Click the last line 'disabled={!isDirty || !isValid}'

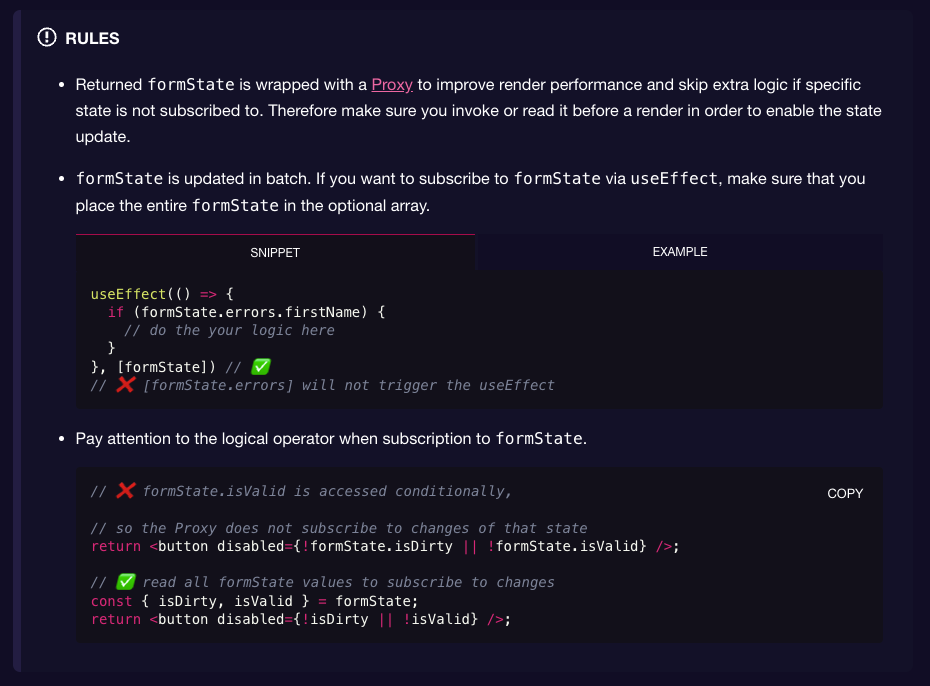click(301, 619)
